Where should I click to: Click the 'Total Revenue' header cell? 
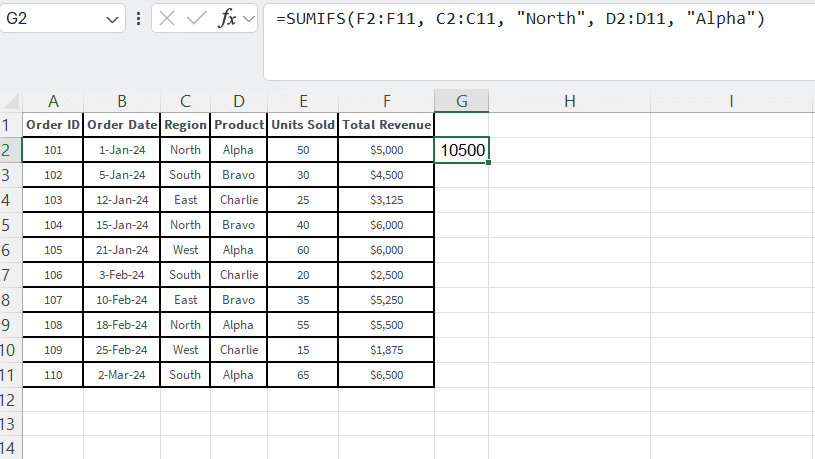(387, 125)
